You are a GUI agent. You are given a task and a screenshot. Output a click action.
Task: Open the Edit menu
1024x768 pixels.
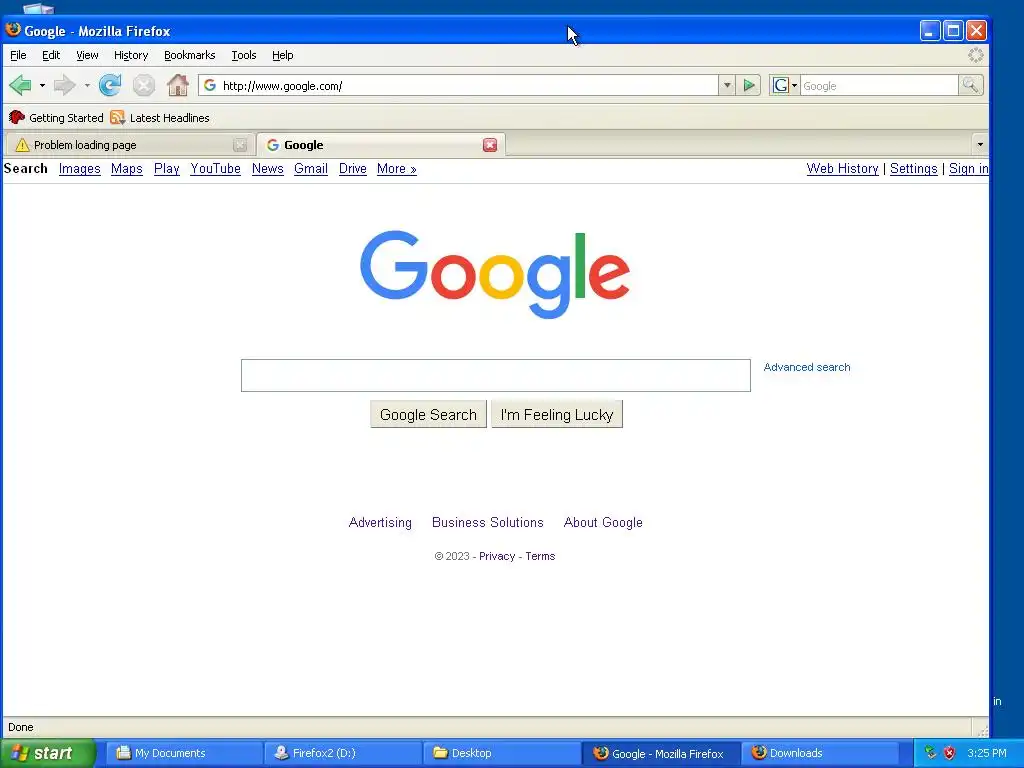coord(51,56)
